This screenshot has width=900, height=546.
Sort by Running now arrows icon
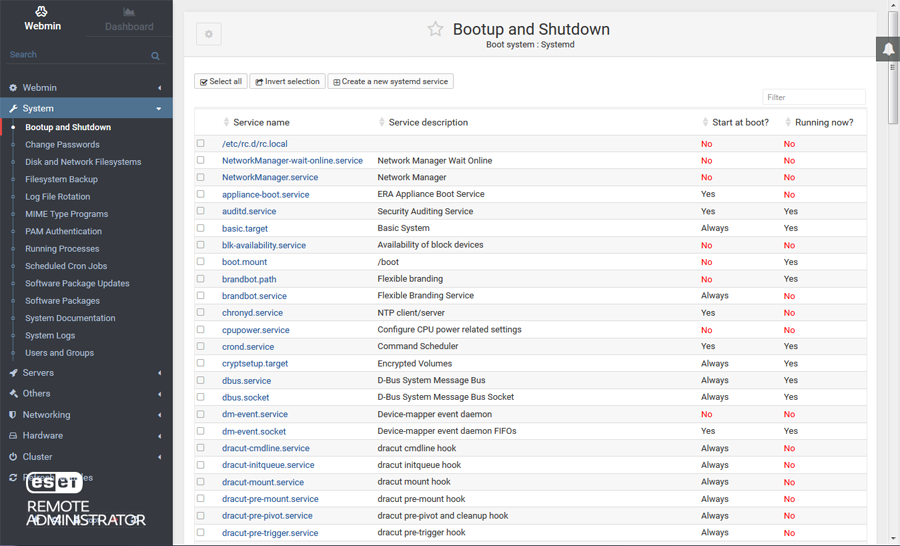pyautogui.click(x=788, y=122)
